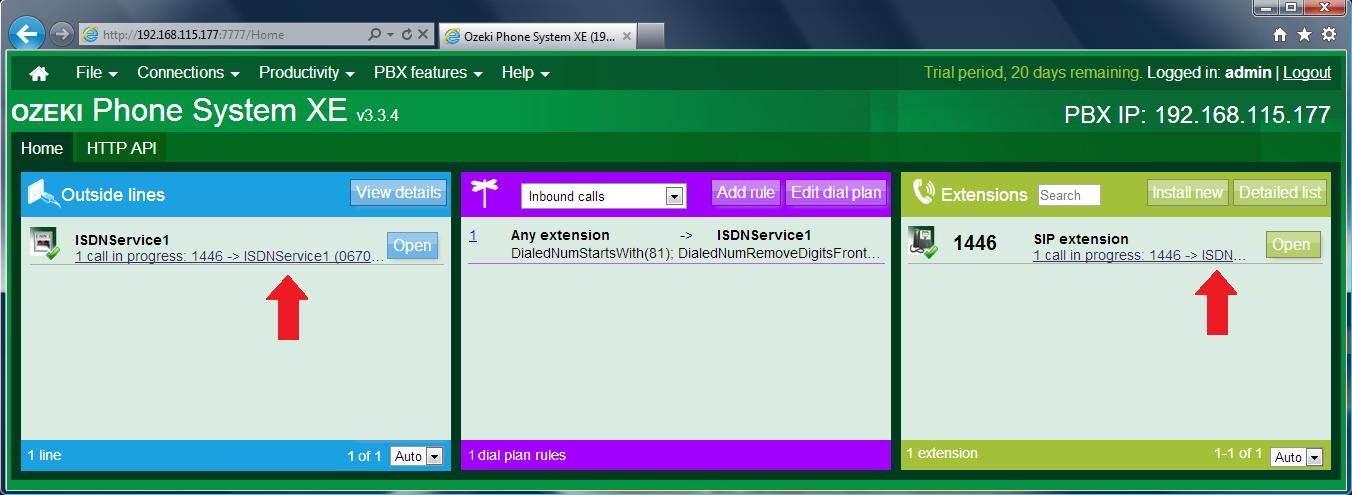Close the Ozeki Phone System XE browser tab
Image resolution: width=1352 pixels, height=495 pixels.
(x=627, y=35)
